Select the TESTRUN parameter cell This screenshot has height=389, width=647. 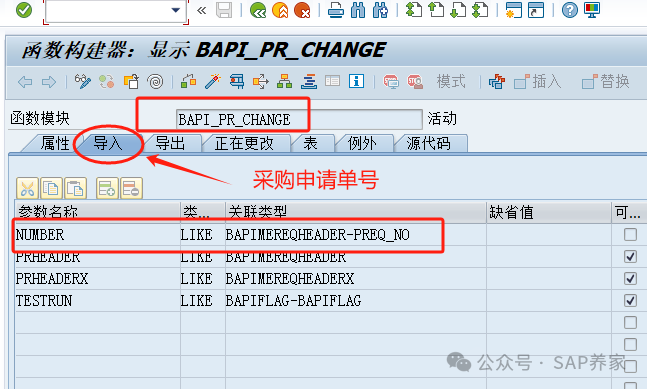[97, 300]
